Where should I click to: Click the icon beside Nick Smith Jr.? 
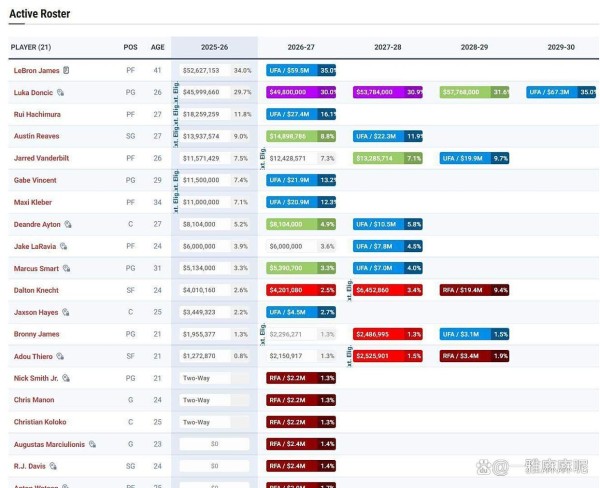click(x=66, y=379)
